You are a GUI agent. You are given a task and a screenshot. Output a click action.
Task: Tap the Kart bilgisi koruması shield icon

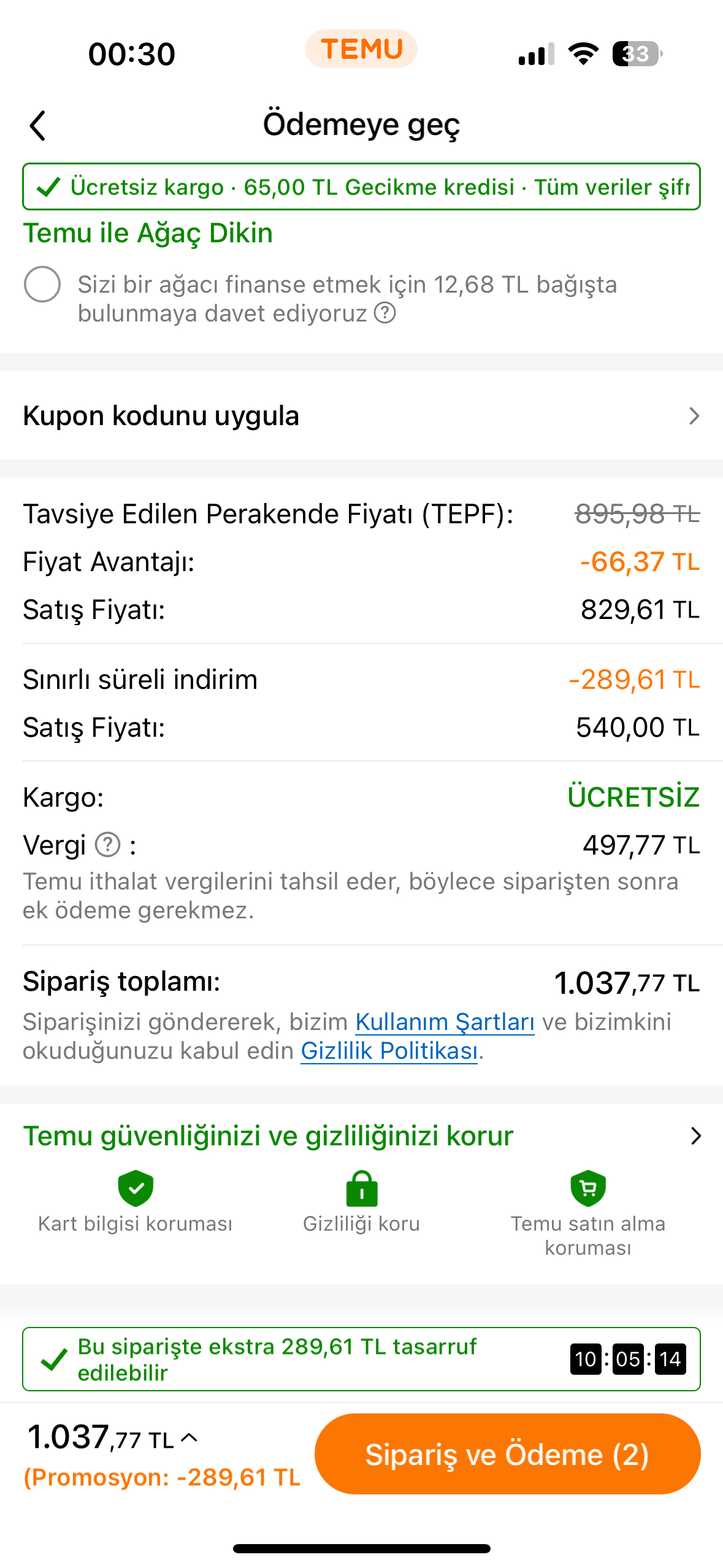click(136, 1188)
